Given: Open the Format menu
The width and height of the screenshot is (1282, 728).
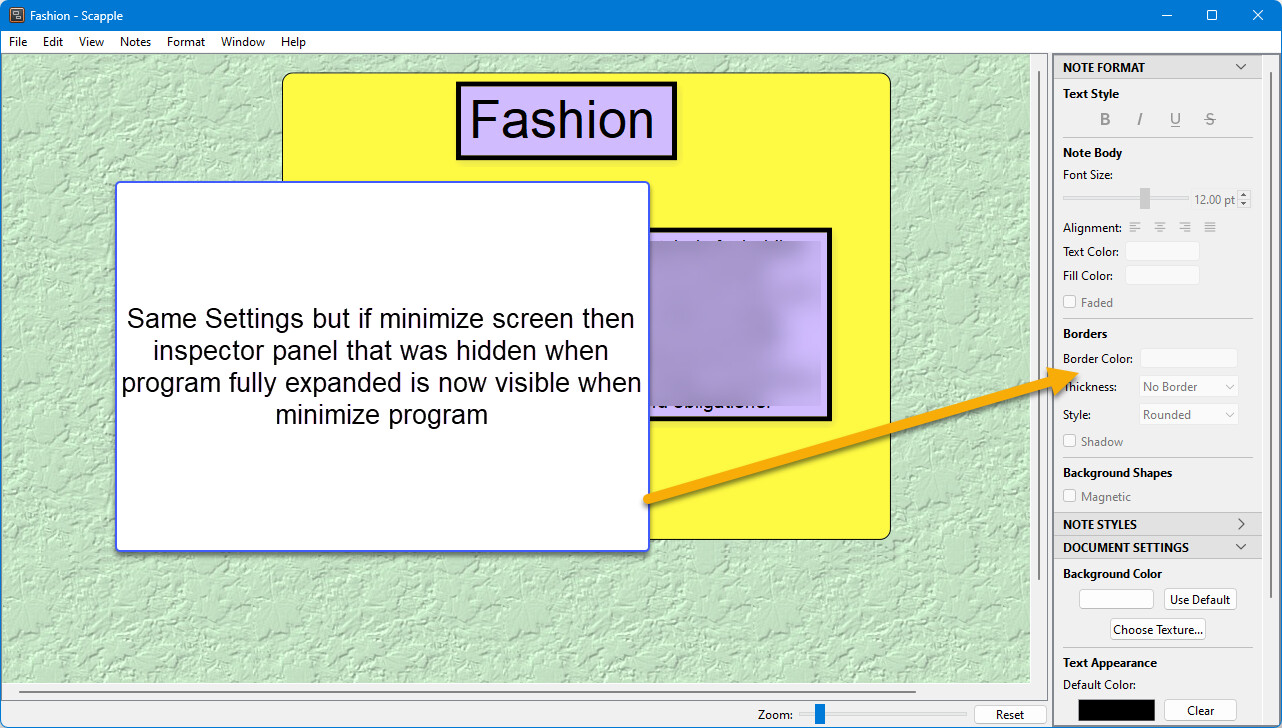Looking at the screenshot, I should (x=186, y=42).
